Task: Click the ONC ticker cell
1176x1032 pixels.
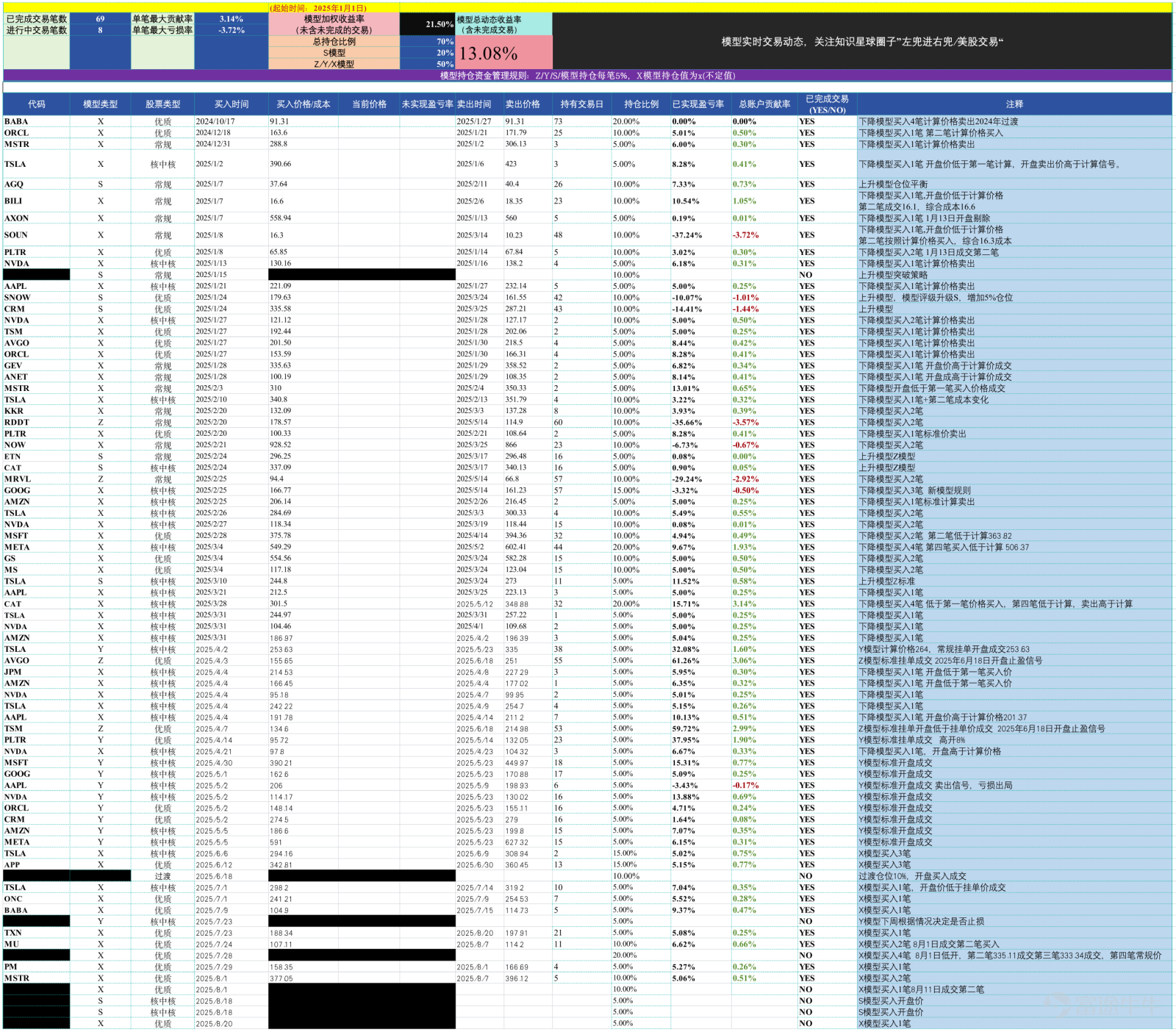Action: pos(37,899)
